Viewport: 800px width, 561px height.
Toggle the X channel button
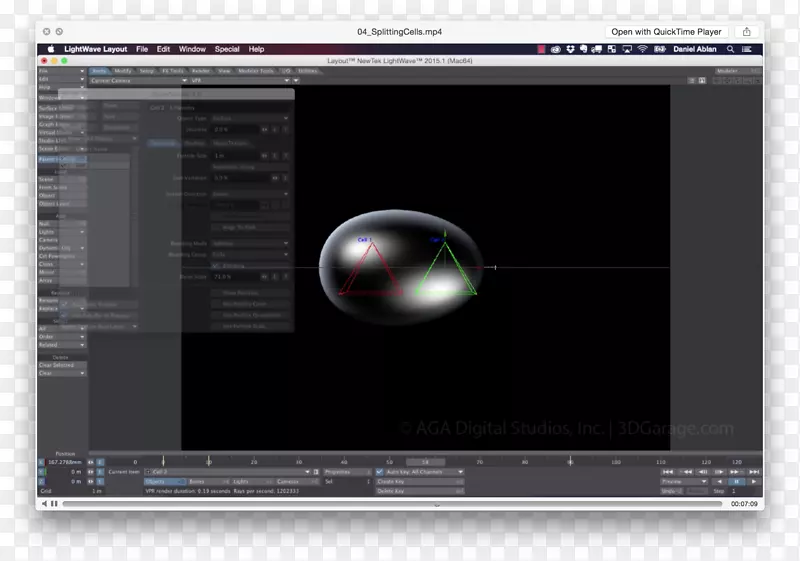[41, 462]
